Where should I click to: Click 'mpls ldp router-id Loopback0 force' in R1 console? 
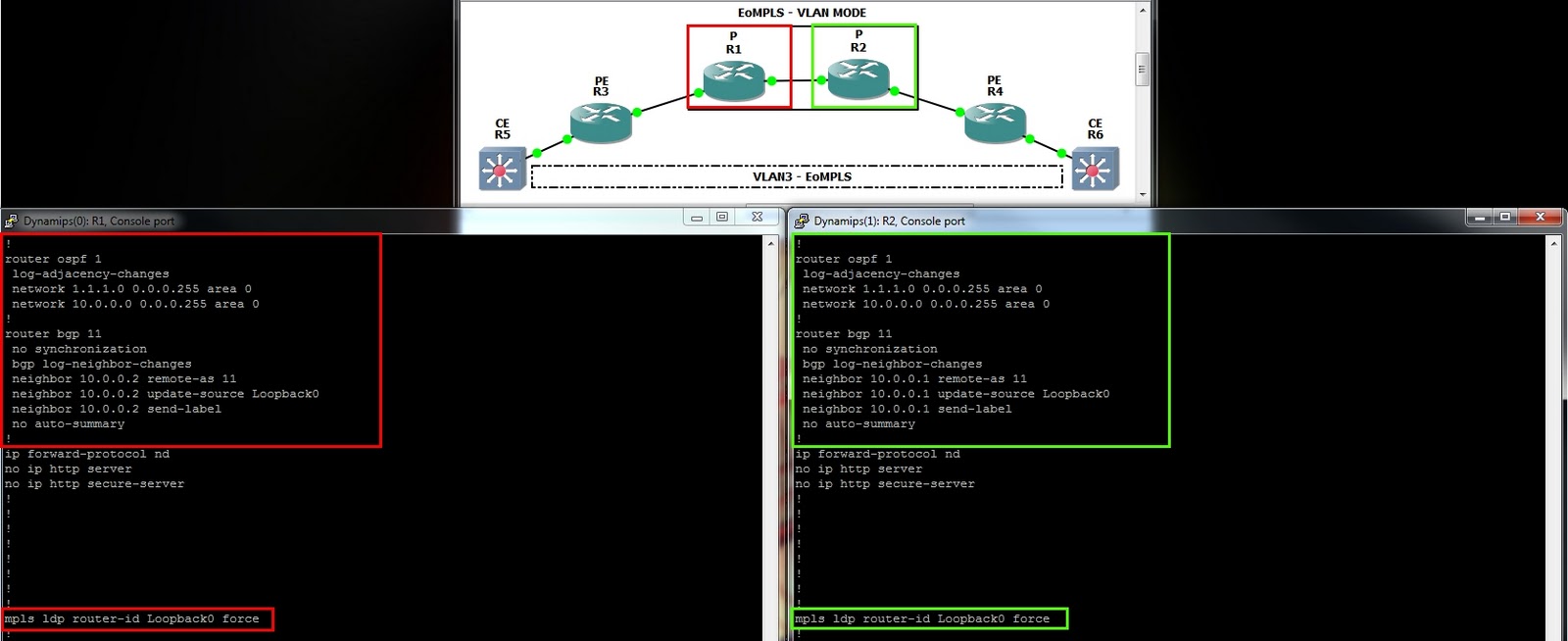coord(132,619)
